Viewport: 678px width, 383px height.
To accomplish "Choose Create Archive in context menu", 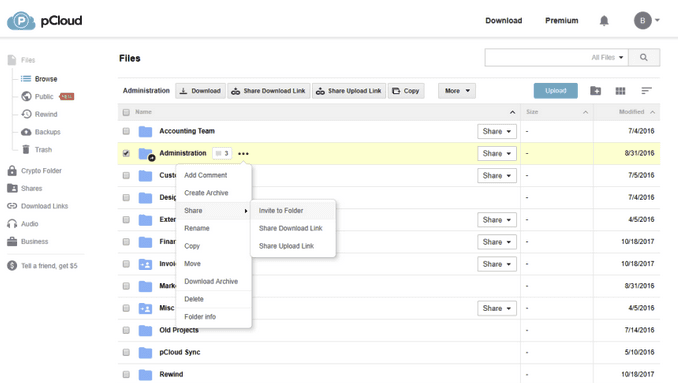I will point(214,193).
